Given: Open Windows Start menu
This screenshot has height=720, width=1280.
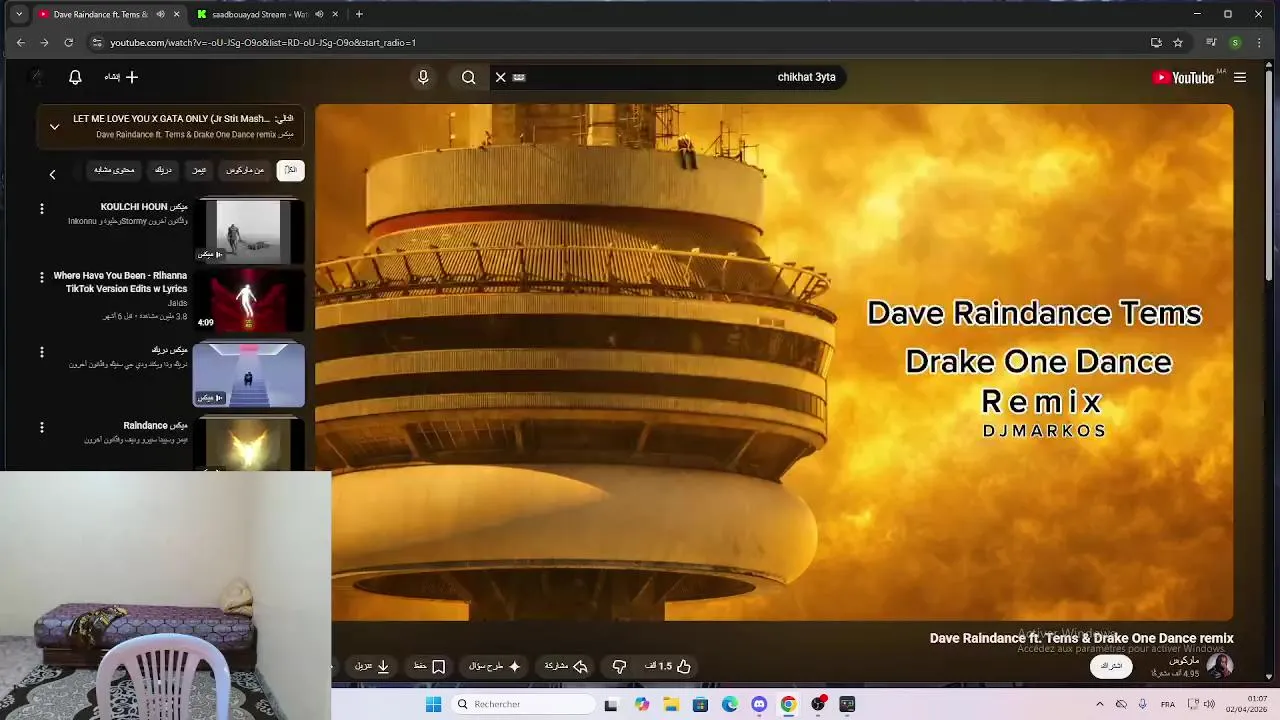Looking at the screenshot, I should [433, 704].
